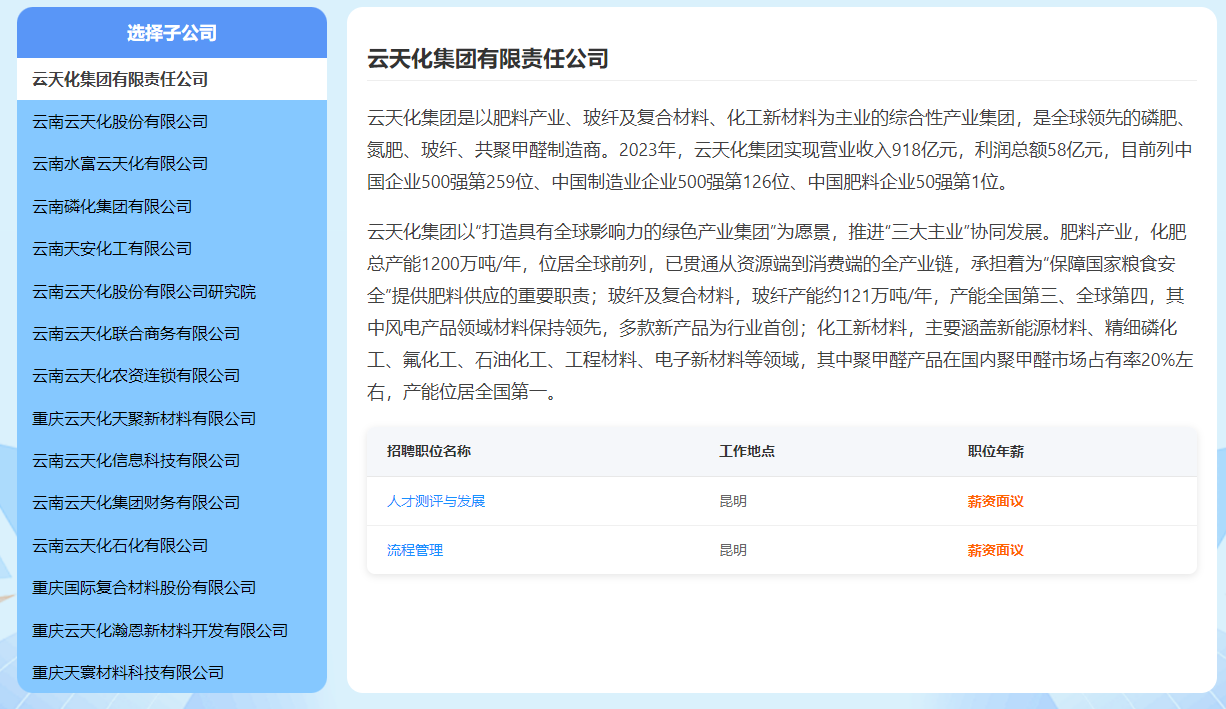Viewport: 1226px width, 709px height.
Task: Open the 人才测评与发展 job posting
Action: point(436,502)
